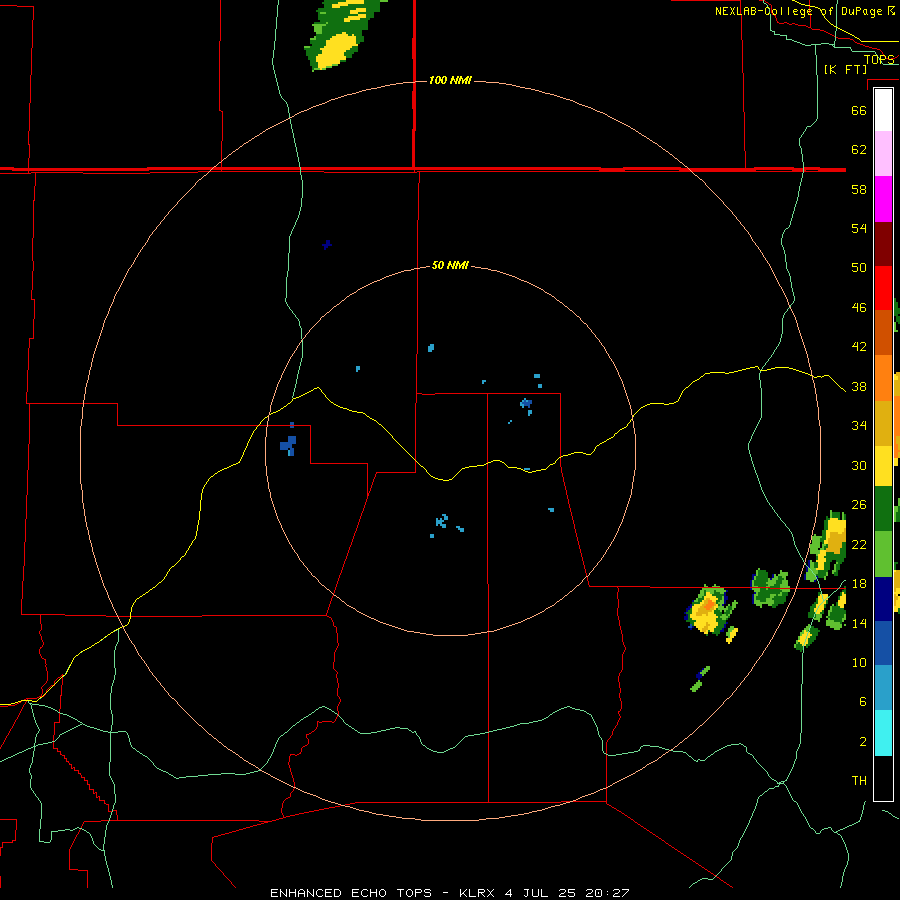Viewport: 900px width, 900px height.
Task: Select the bright red legend swatch
Action: 883,288
